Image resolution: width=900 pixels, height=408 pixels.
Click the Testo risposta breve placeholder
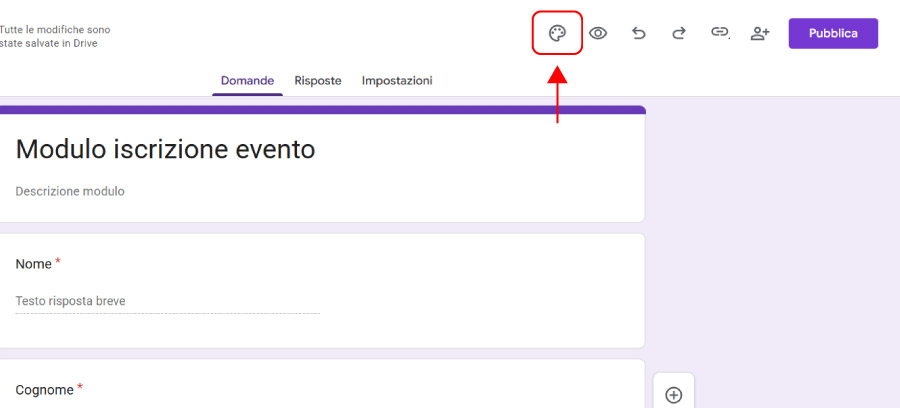71,301
